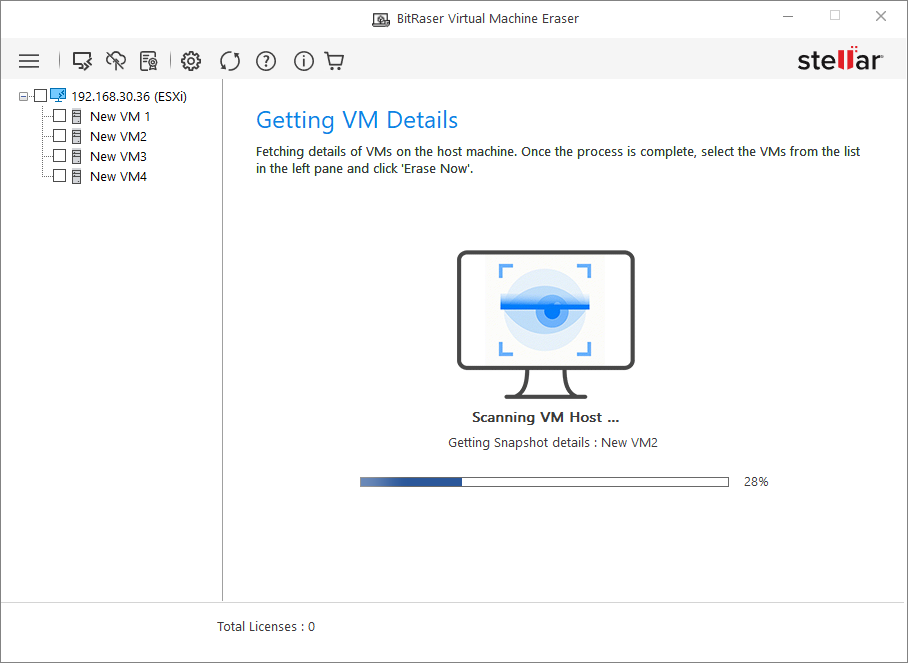Close the BitRaser window
This screenshot has width=908, height=663.
[881, 17]
